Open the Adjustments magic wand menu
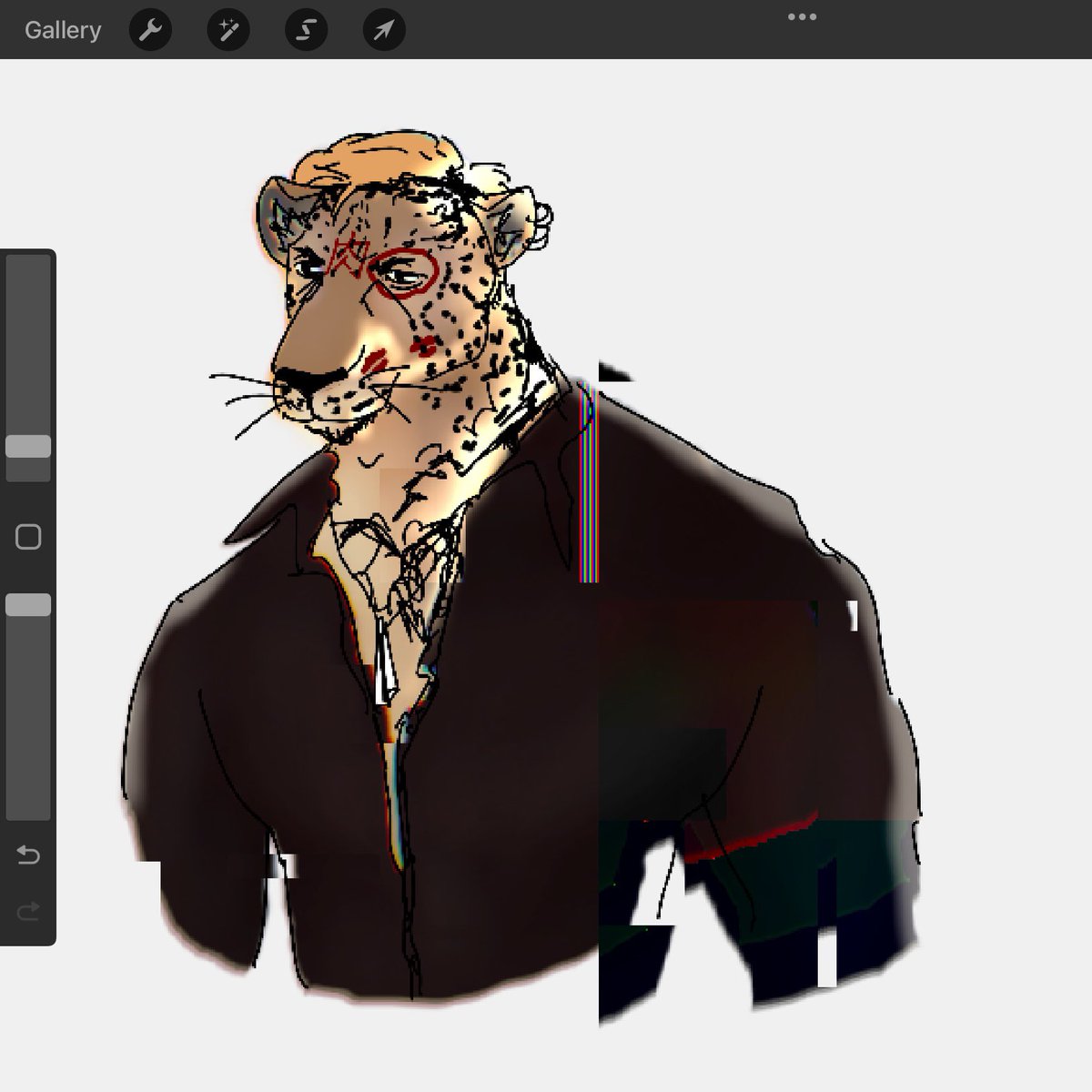This screenshot has width=1092, height=1092. [x=228, y=30]
